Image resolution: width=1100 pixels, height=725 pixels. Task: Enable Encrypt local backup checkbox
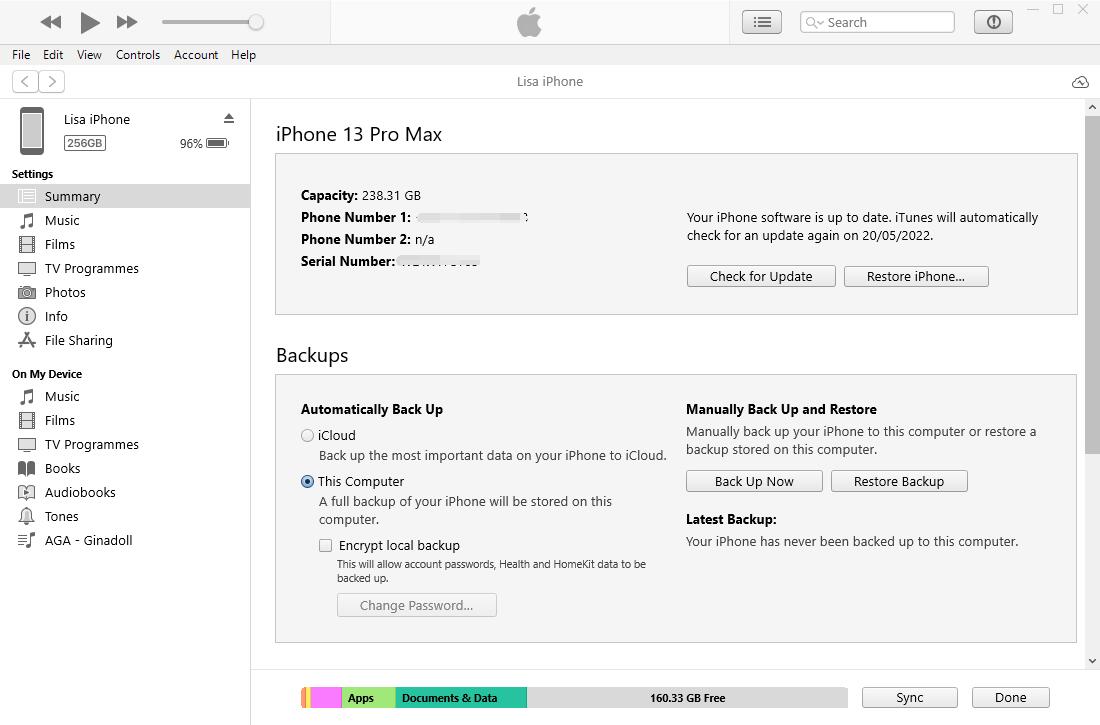(x=326, y=545)
